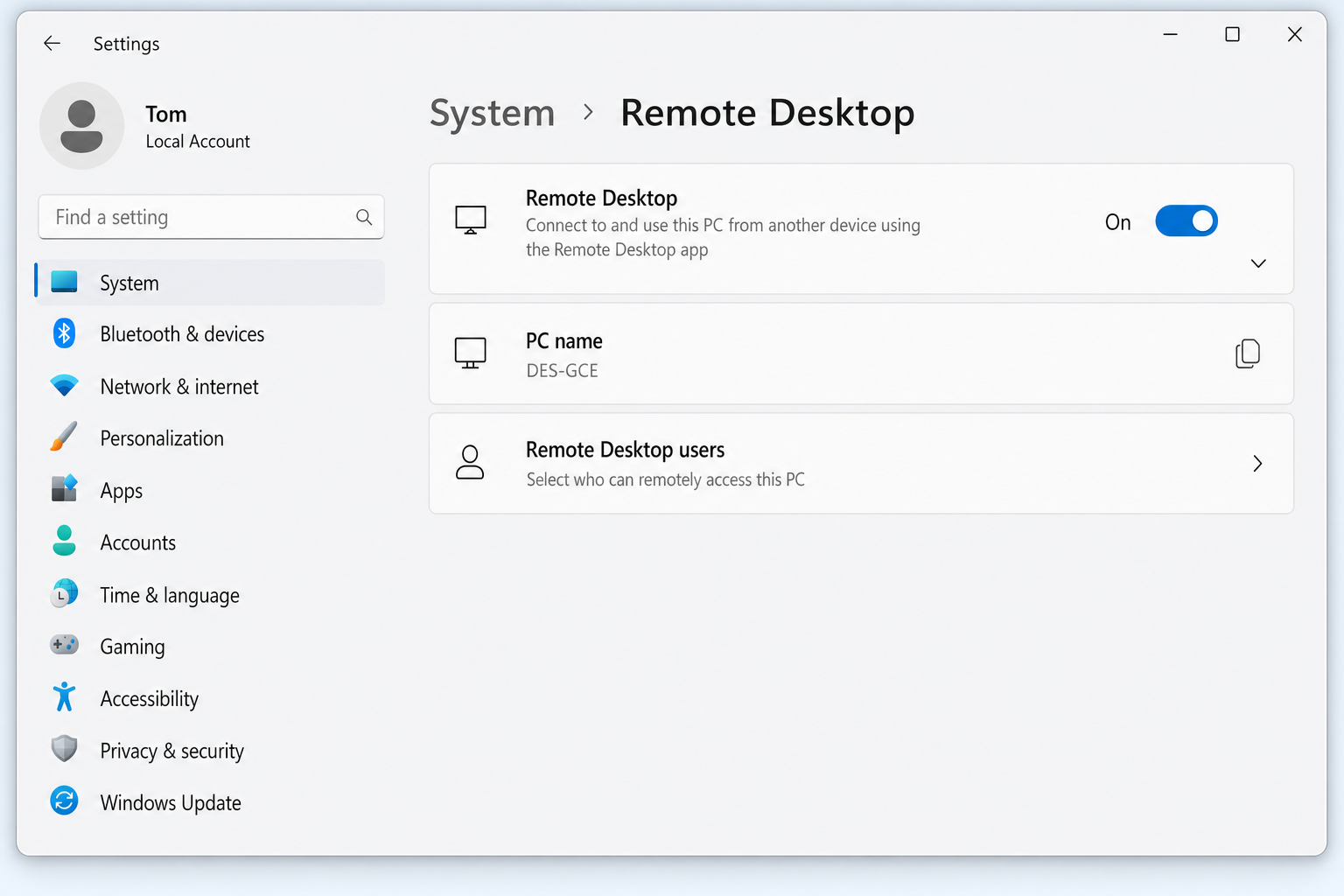Open Windows Update page
The image size is (1344, 896).
coord(210,802)
